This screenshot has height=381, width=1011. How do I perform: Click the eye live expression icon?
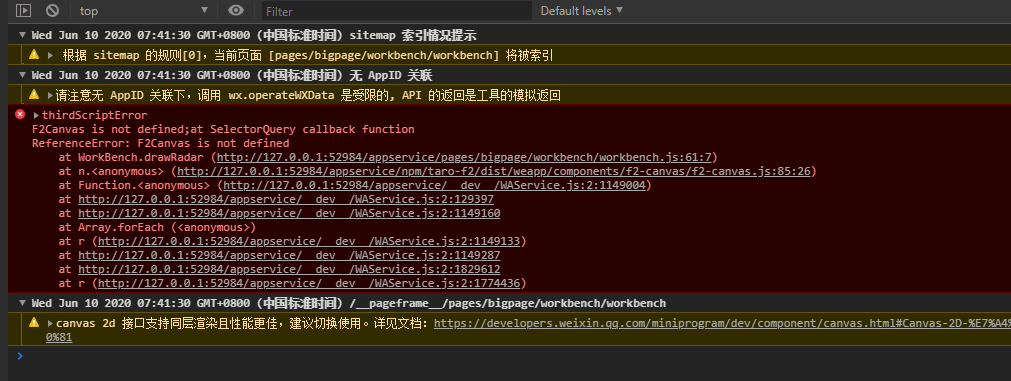(236, 10)
